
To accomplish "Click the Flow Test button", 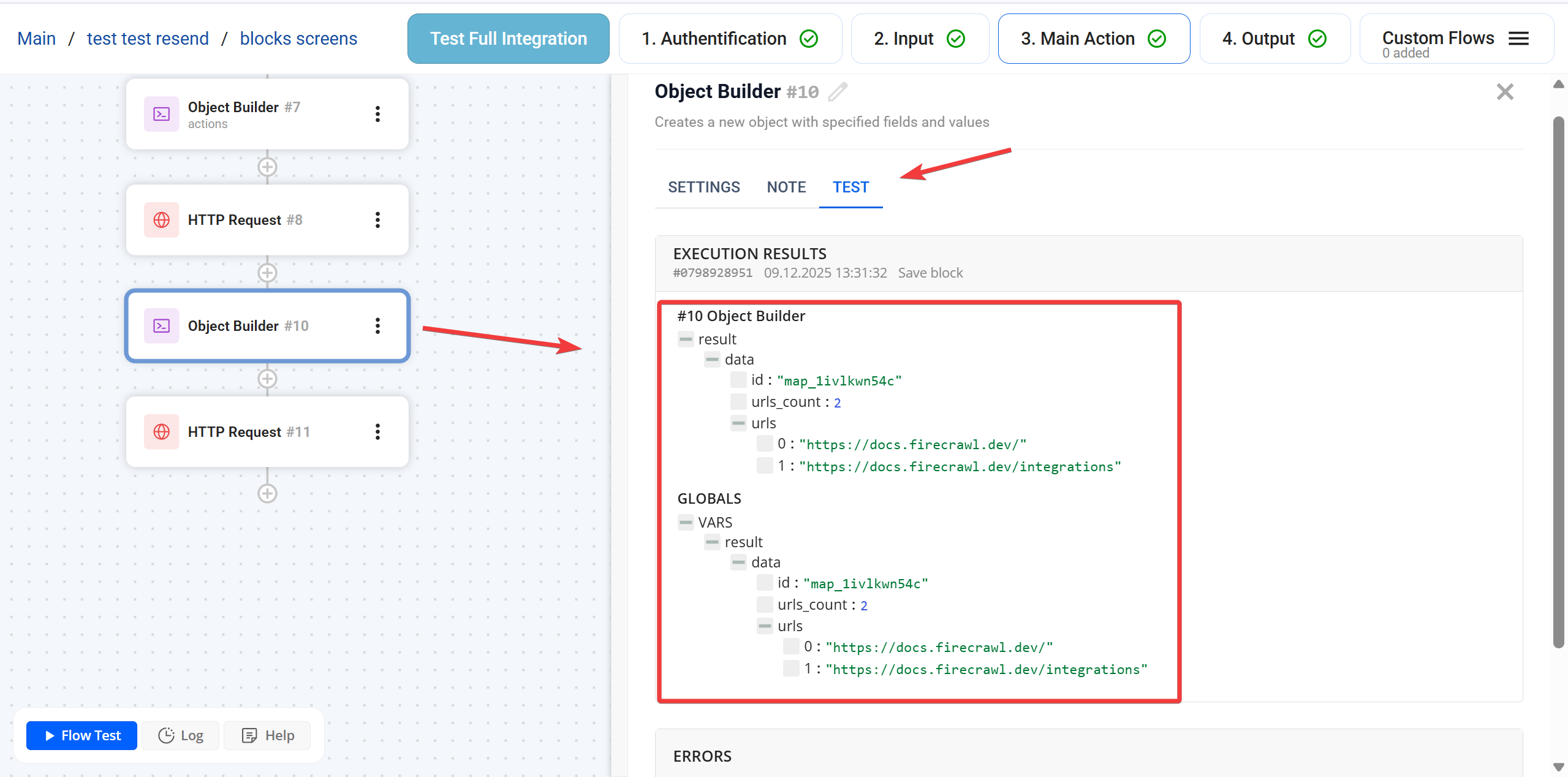I will [x=81, y=735].
